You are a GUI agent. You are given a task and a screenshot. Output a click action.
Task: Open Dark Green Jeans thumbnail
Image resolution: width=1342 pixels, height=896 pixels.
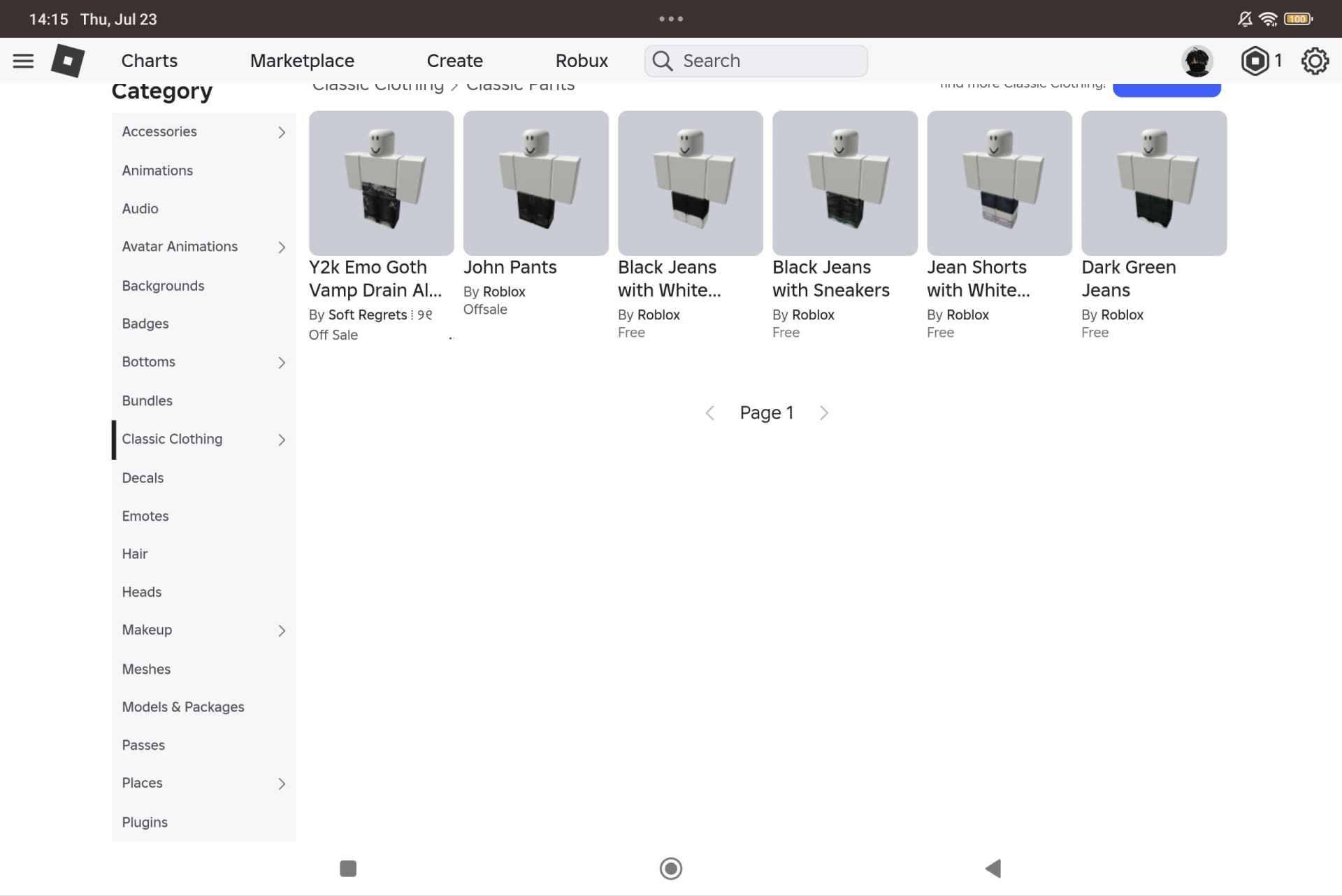[1153, 183]
